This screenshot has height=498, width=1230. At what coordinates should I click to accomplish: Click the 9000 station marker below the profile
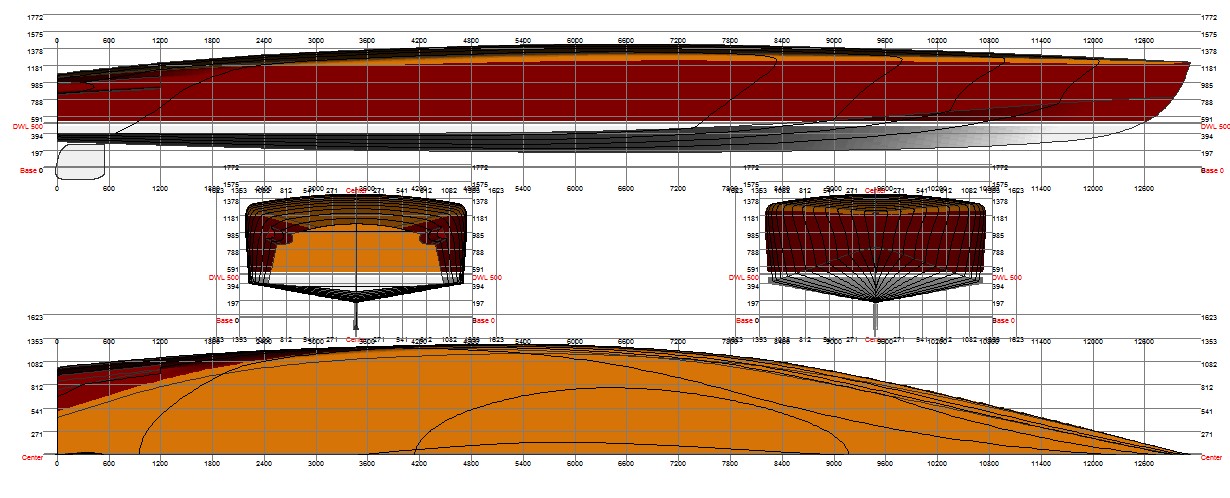833,188
